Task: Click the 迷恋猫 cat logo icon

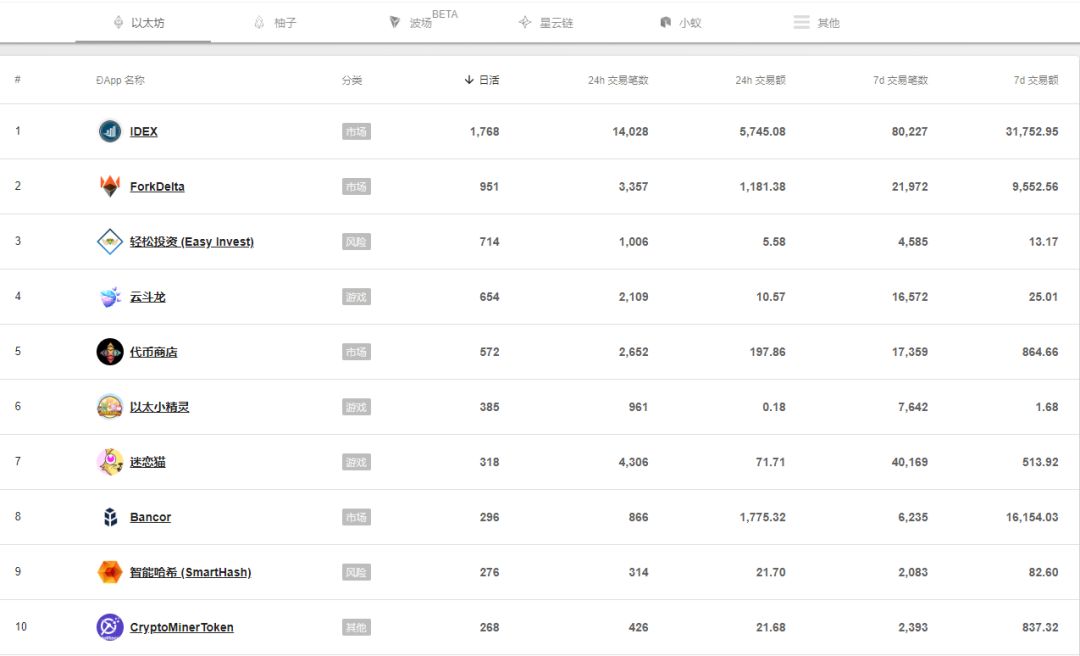Action: point(110,462)
